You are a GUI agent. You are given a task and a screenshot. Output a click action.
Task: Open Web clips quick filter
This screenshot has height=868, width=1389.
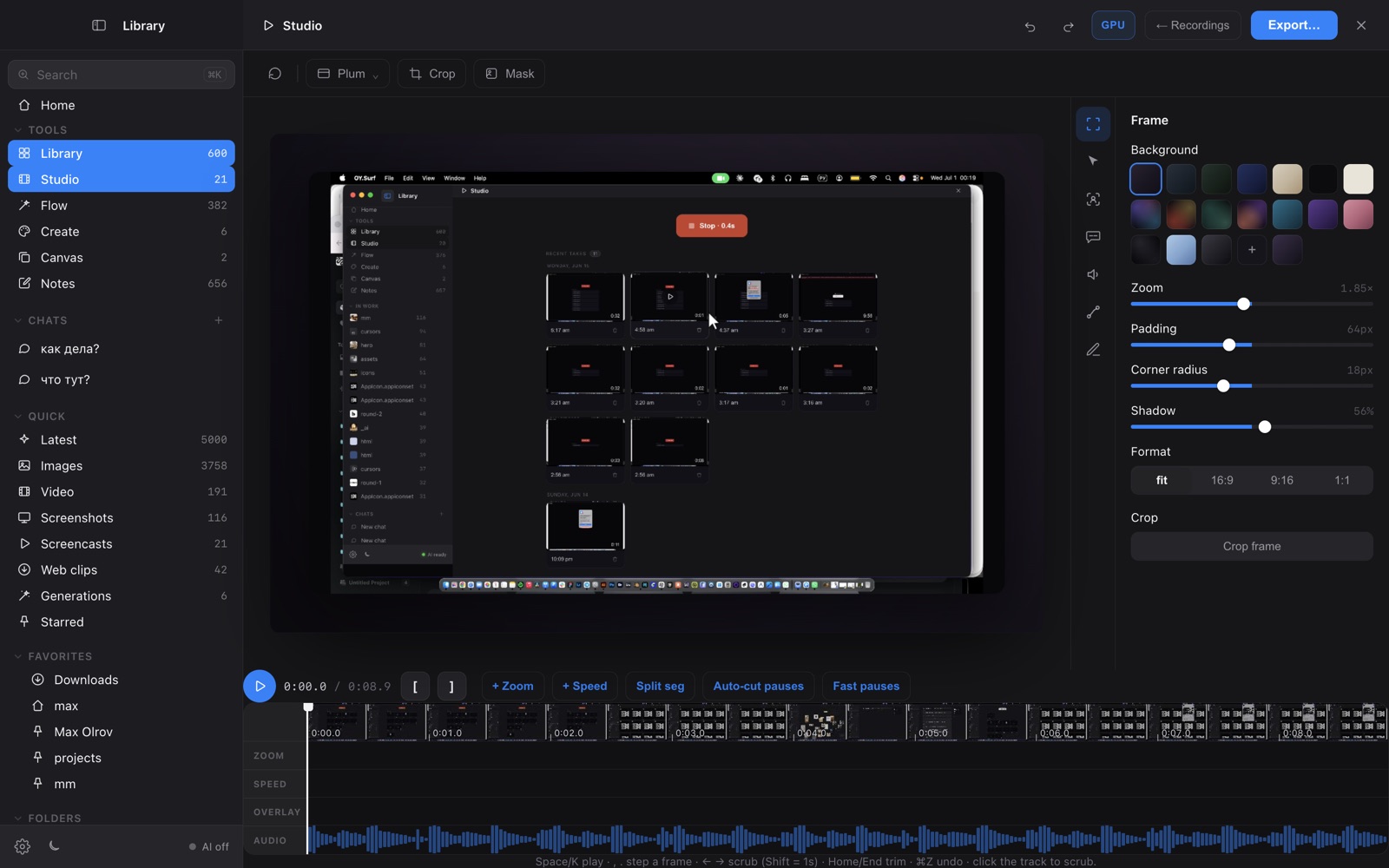click(x=122, y=570)
